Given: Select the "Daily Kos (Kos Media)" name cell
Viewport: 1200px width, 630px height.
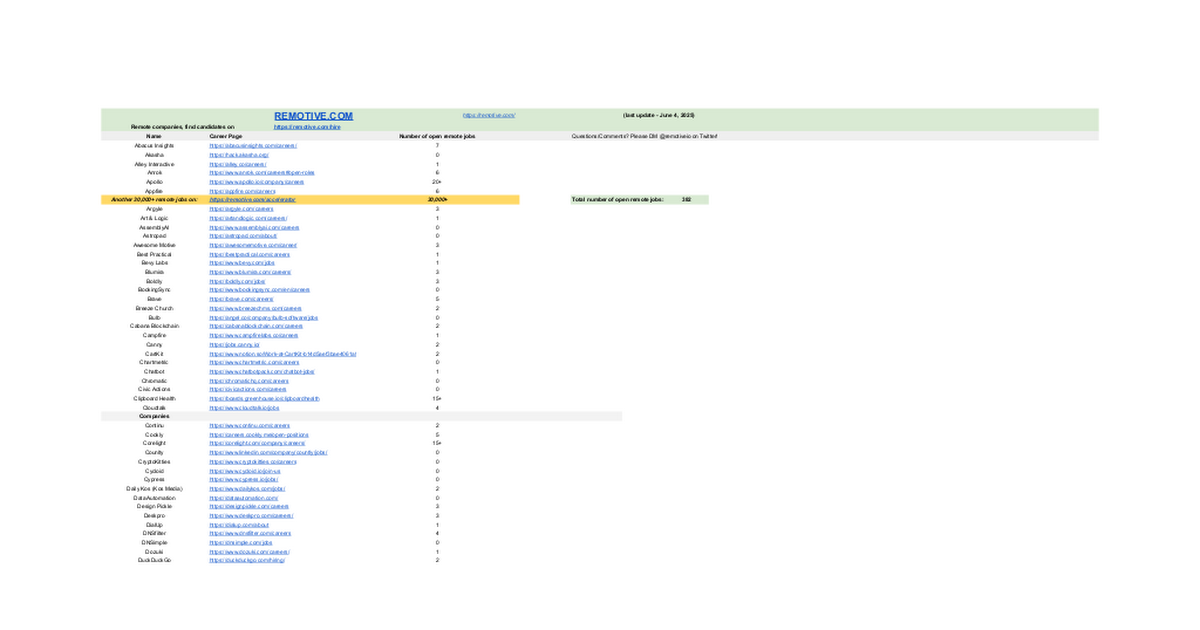Looking at the screenshot, I should (x=154, y=488).
